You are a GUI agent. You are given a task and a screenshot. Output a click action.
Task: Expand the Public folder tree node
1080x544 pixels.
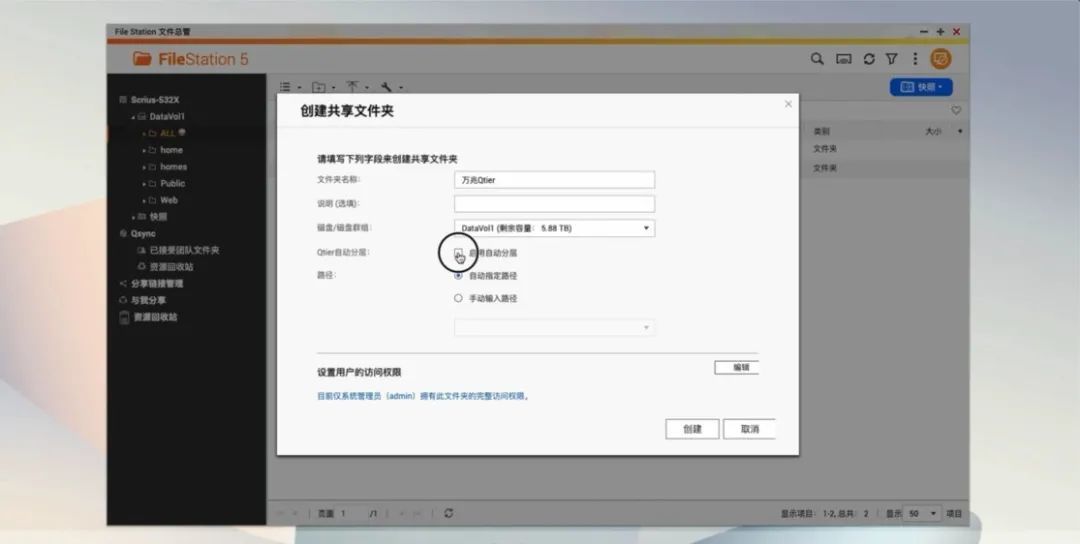[x=145, y=184]
